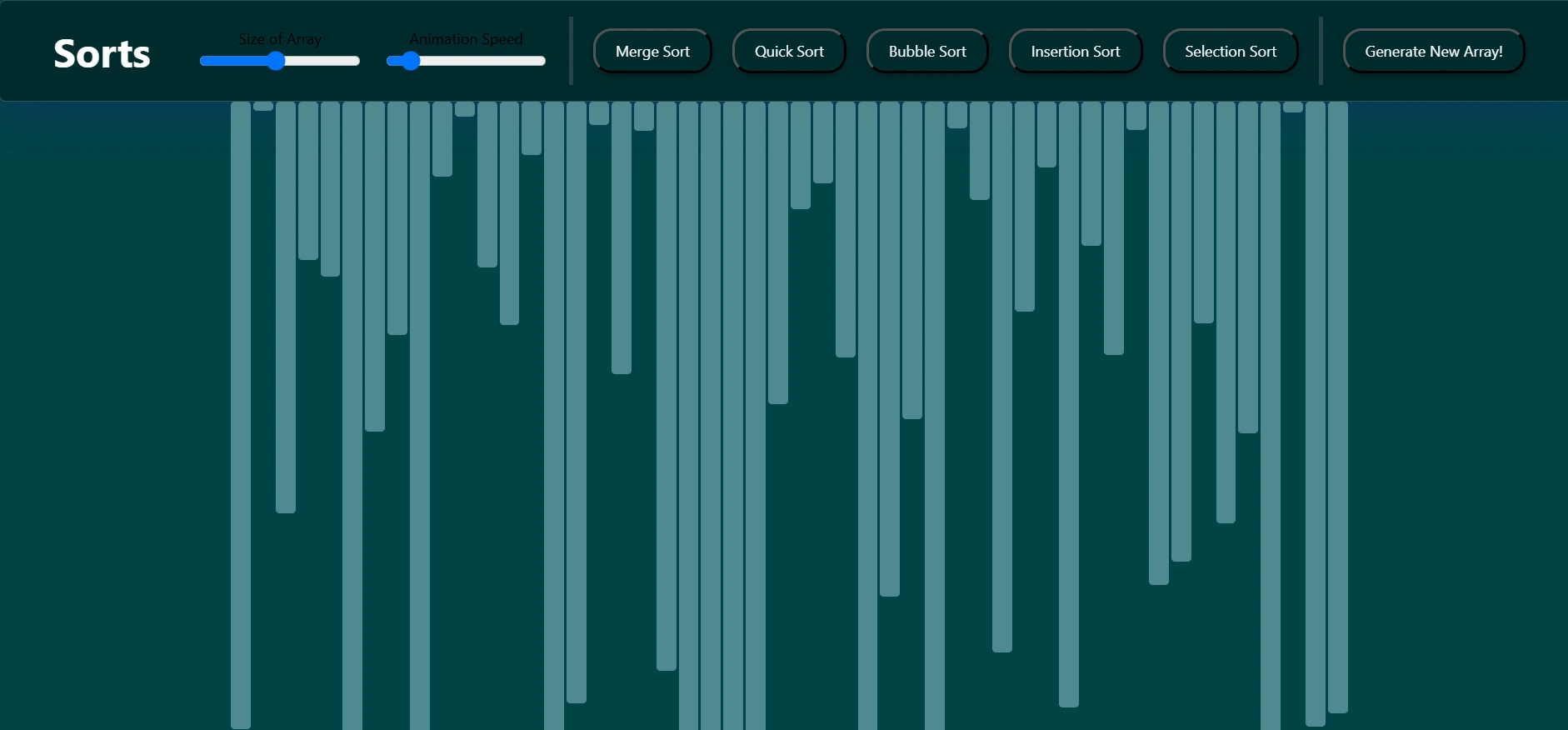This screenshot has height=730, width=1568.
Task: Click unfilled white part of Animation Speed track
Action: point(483,61)
